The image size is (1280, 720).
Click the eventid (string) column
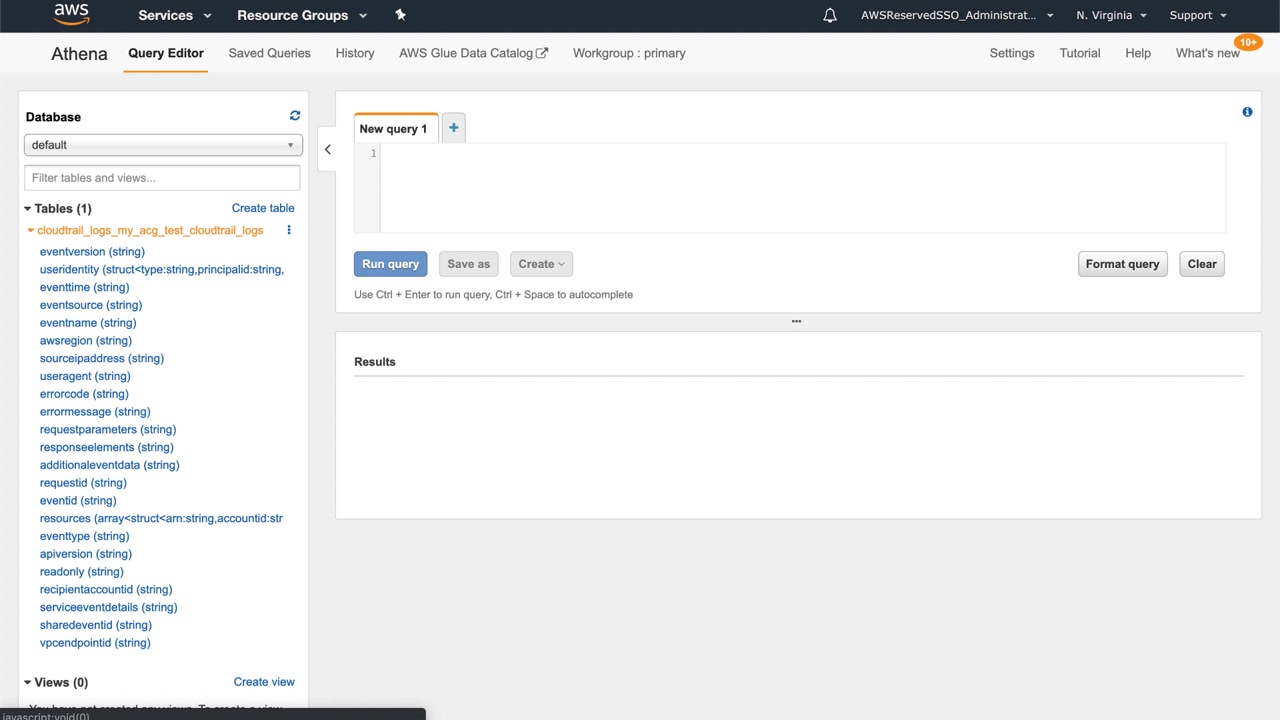click(78, 501)
